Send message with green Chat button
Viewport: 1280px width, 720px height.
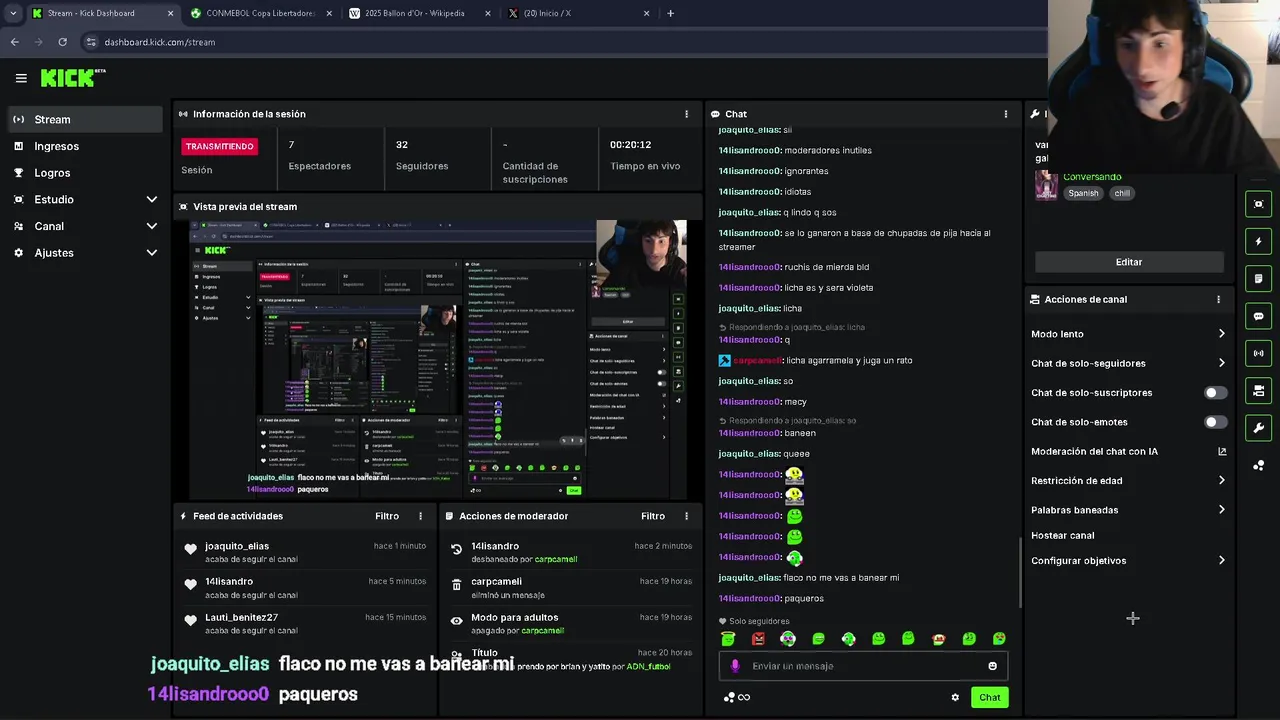989,697
